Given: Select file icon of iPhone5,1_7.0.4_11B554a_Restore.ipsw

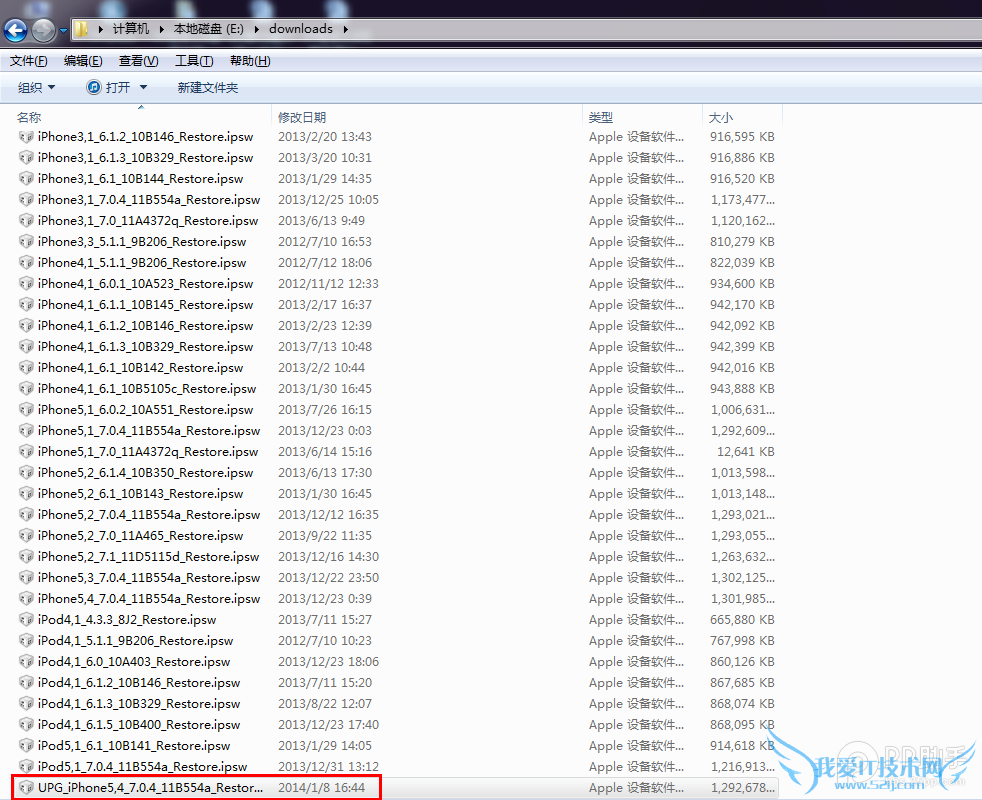Looking at the screenshot, I should (26, 430).
